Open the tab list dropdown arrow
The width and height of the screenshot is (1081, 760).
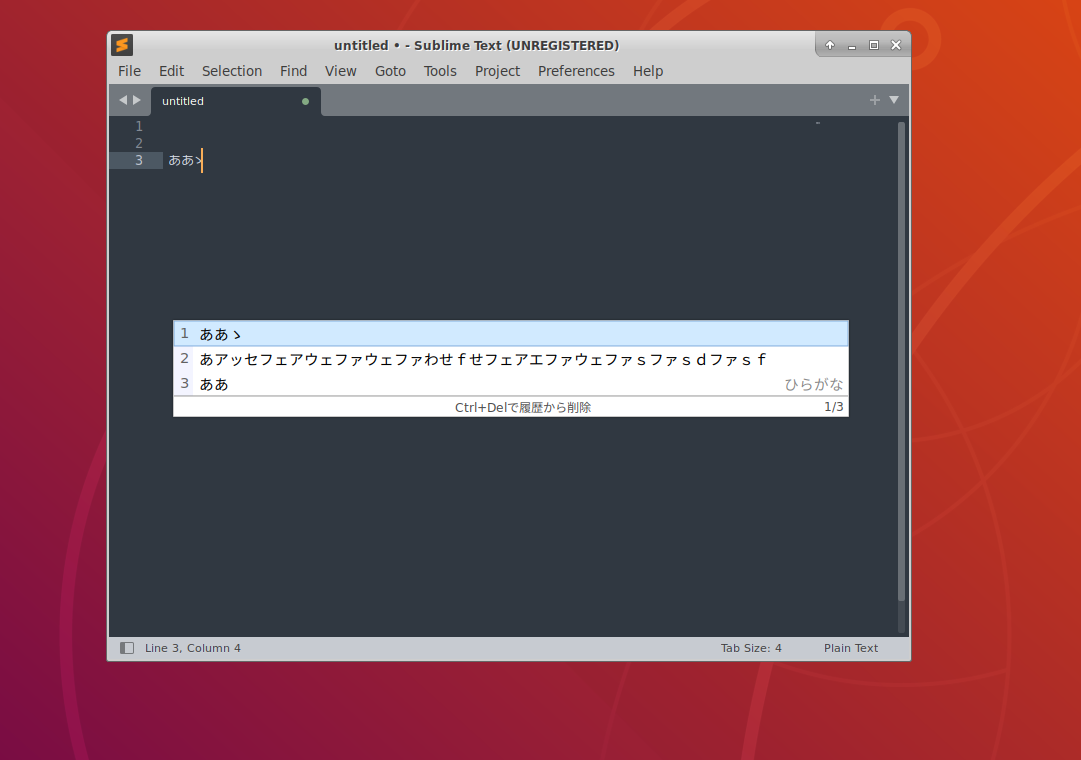[x=894, y=100]
